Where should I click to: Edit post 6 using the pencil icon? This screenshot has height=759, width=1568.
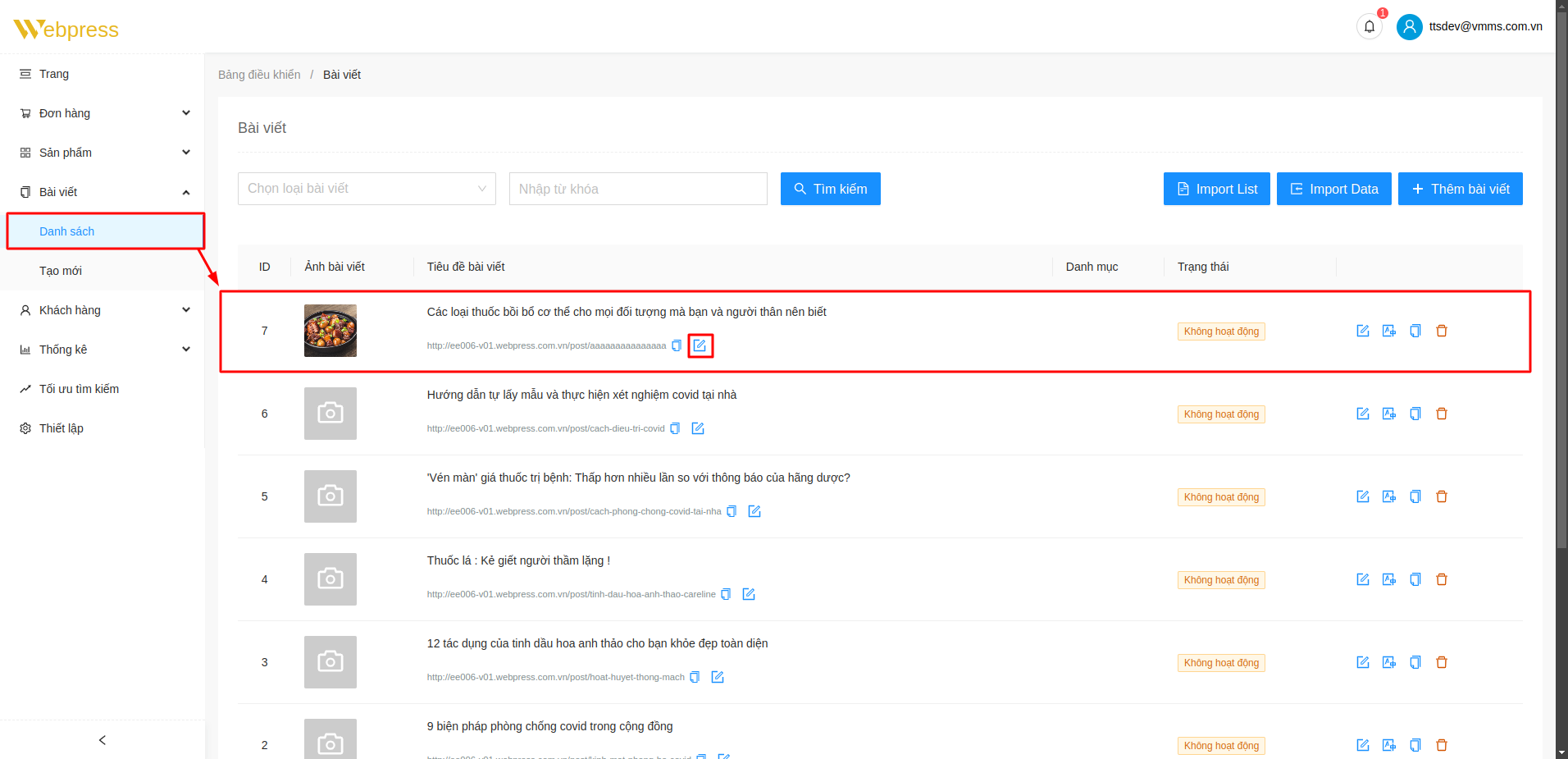tap(1362, 414)
